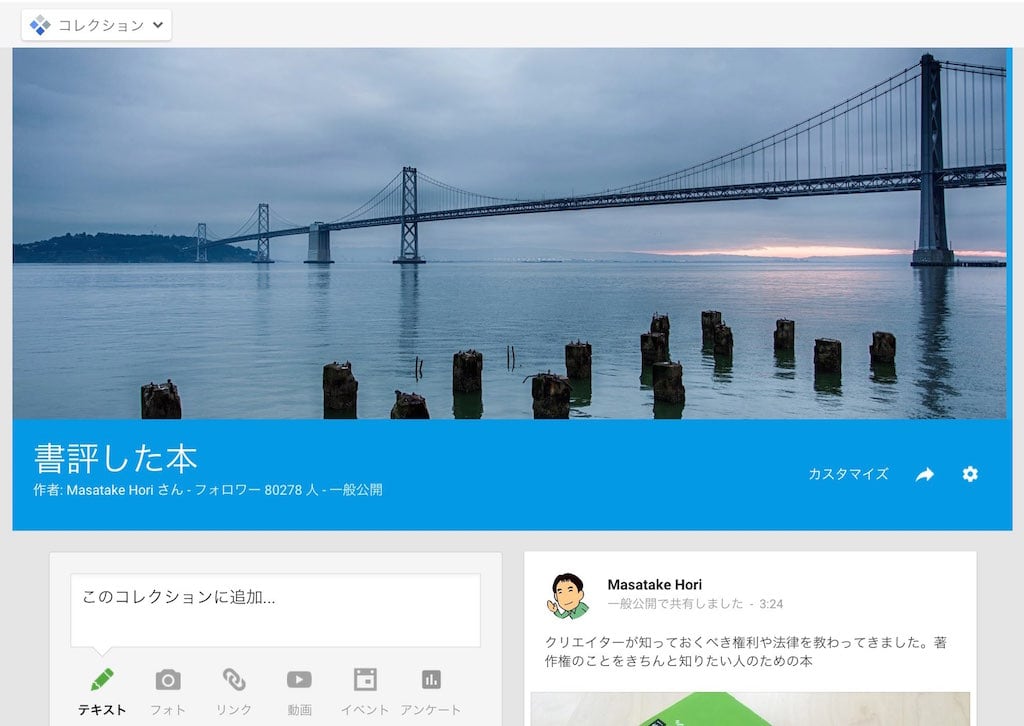Click post text beginning クリエイターが知っておくべき
Image resolution: width=1024 pixels, height=726 pixels.
746,652
